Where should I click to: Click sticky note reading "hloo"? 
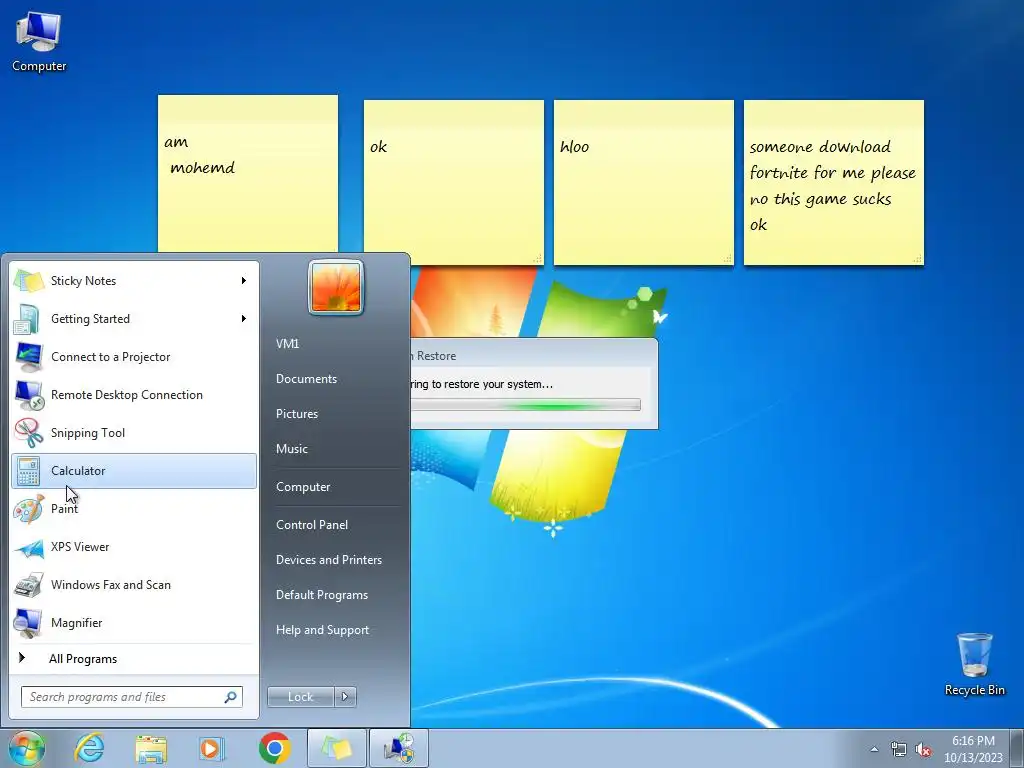coord(643,182)
